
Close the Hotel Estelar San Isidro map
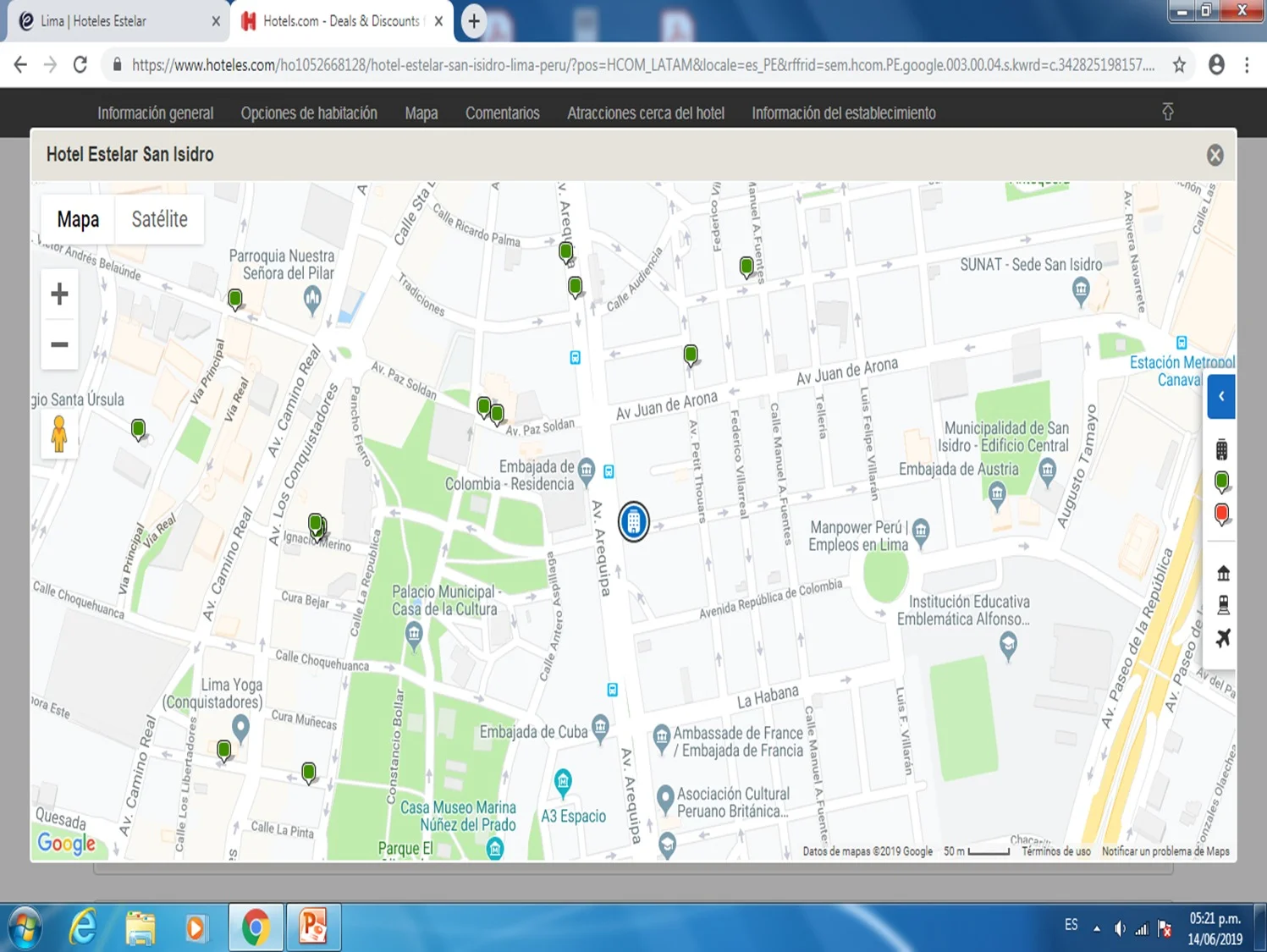point(1215,155)
